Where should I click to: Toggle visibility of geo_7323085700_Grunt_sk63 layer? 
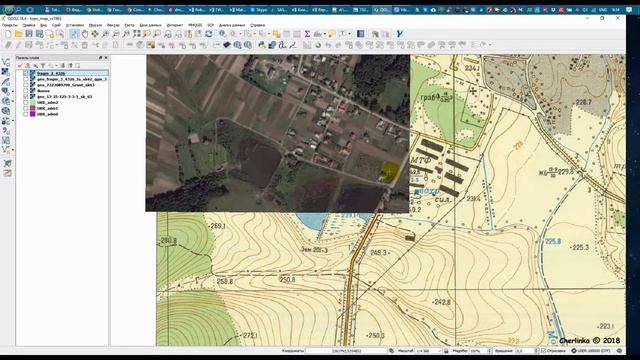[x=26, y=85]
